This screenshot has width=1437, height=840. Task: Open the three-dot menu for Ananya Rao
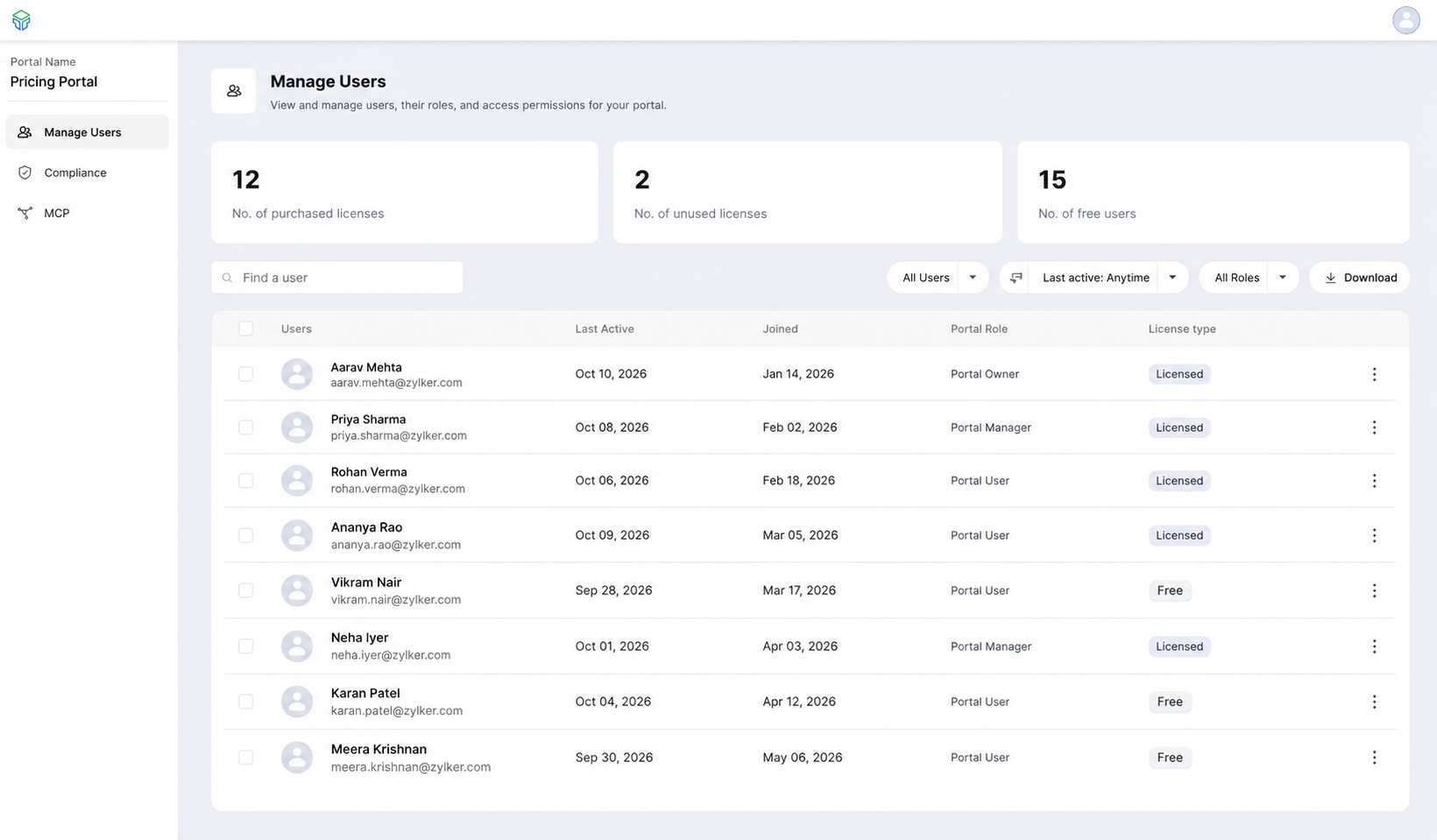click(x=1374, y=535)
